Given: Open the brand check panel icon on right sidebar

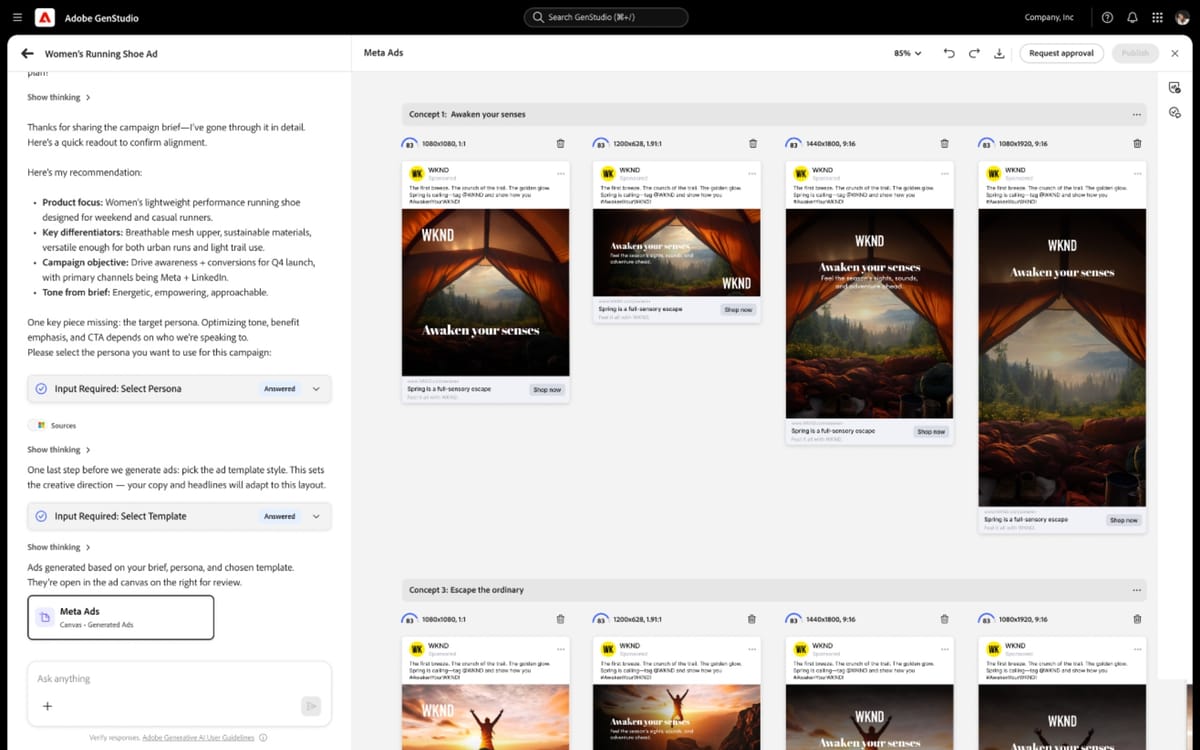Looking at the screenshot, I should pyautogui.click(x=1175, y=88).
